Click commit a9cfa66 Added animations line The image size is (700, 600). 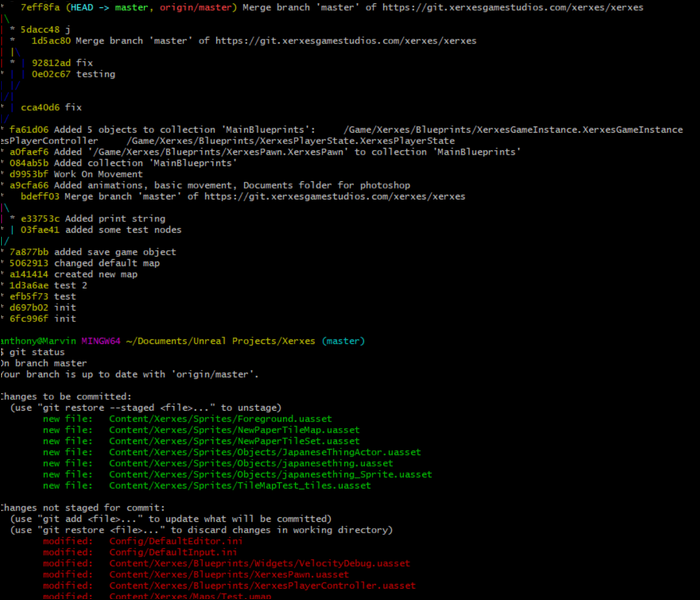click(x=210, y=185)
